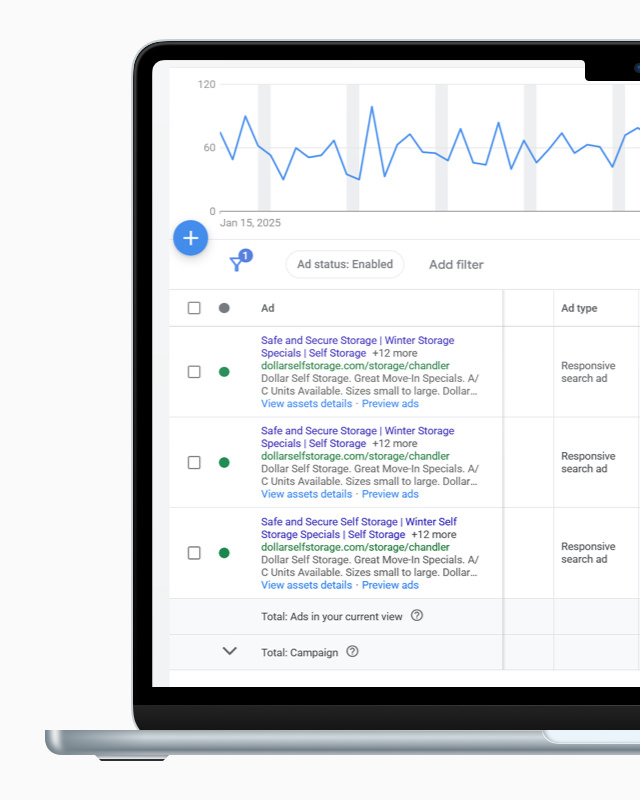Open the filter funnel icon

[237, 264]
